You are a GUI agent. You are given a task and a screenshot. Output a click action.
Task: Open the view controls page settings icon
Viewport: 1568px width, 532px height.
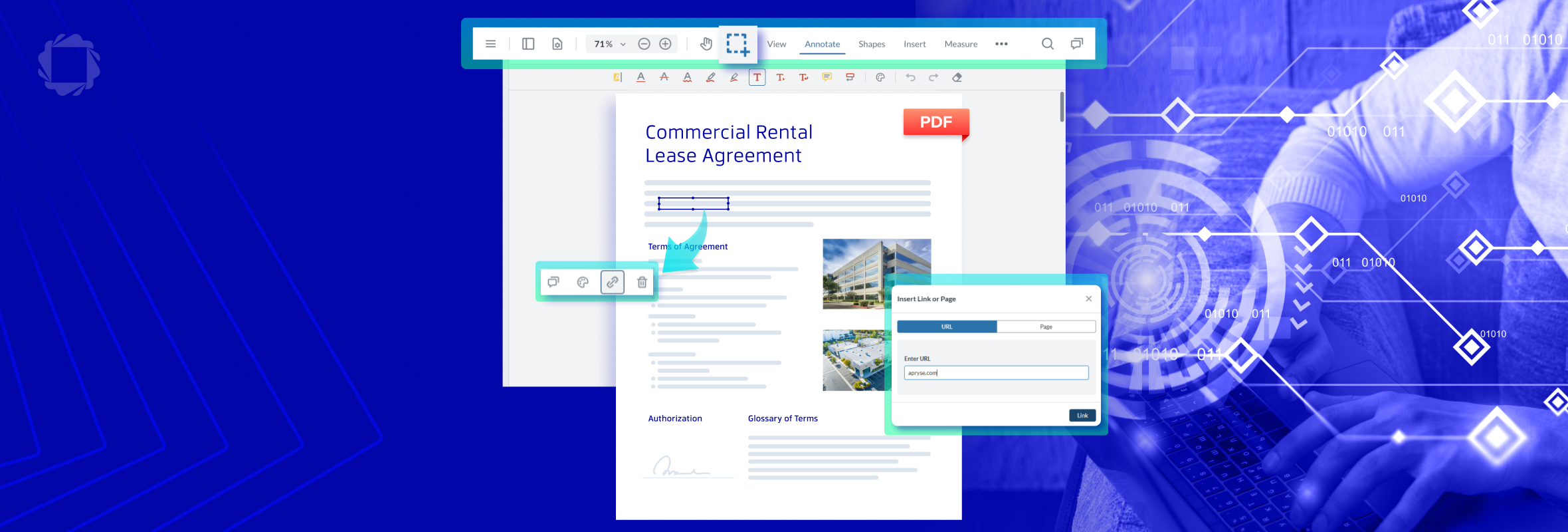point(557,44)
